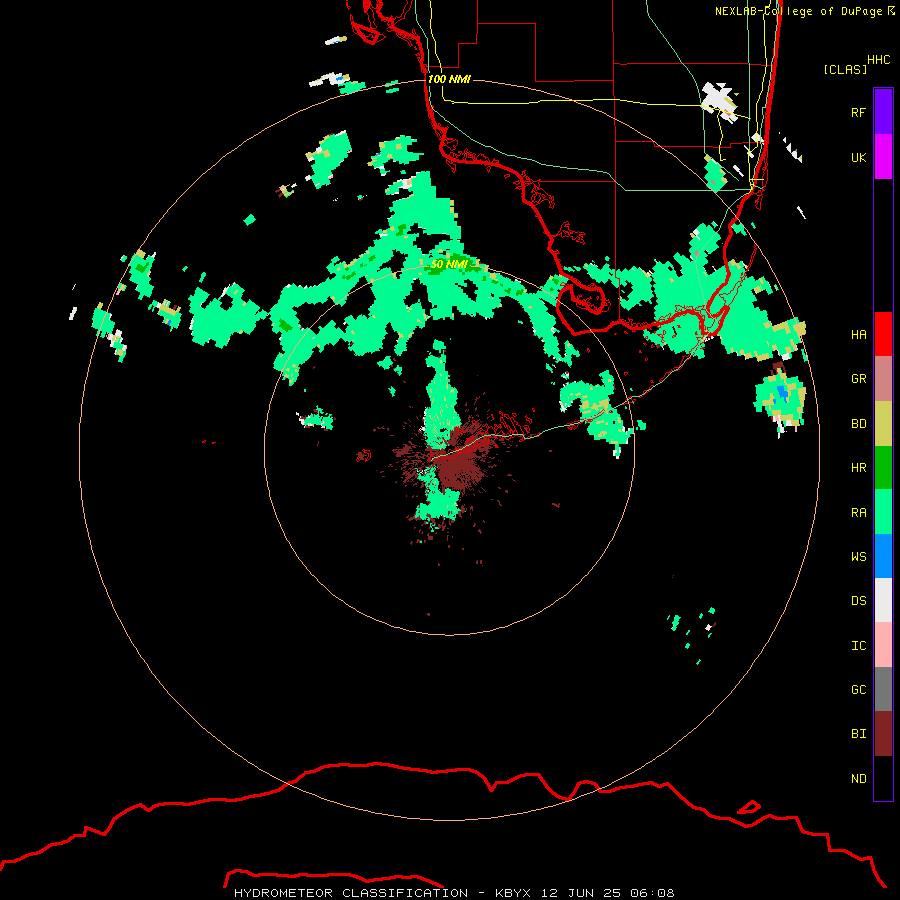Click the RA light green legend swatch
The image size is (900, 900).
pyautogui.click(x=883, y=512)
